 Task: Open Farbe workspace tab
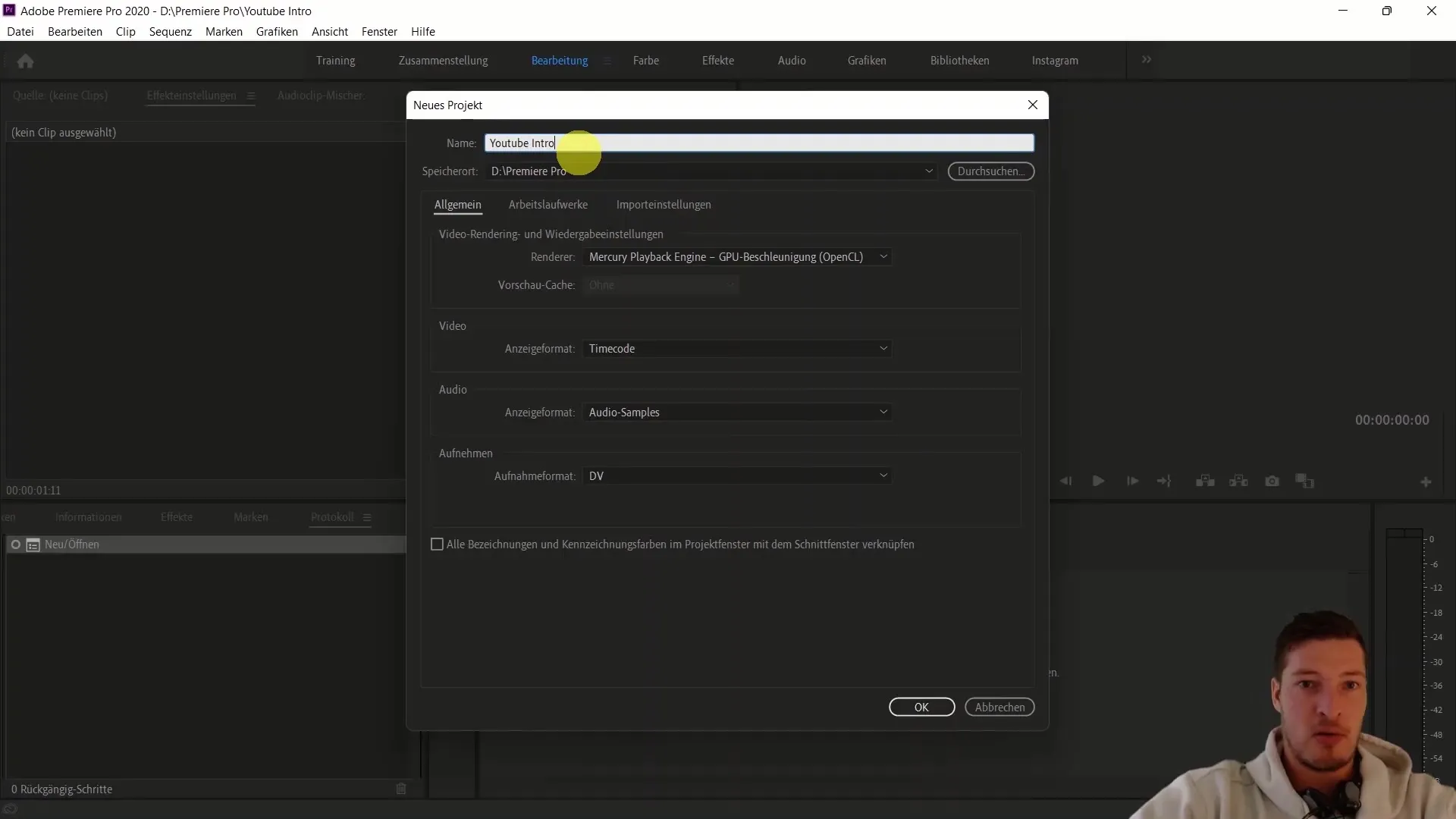click(x=645, y=60)
